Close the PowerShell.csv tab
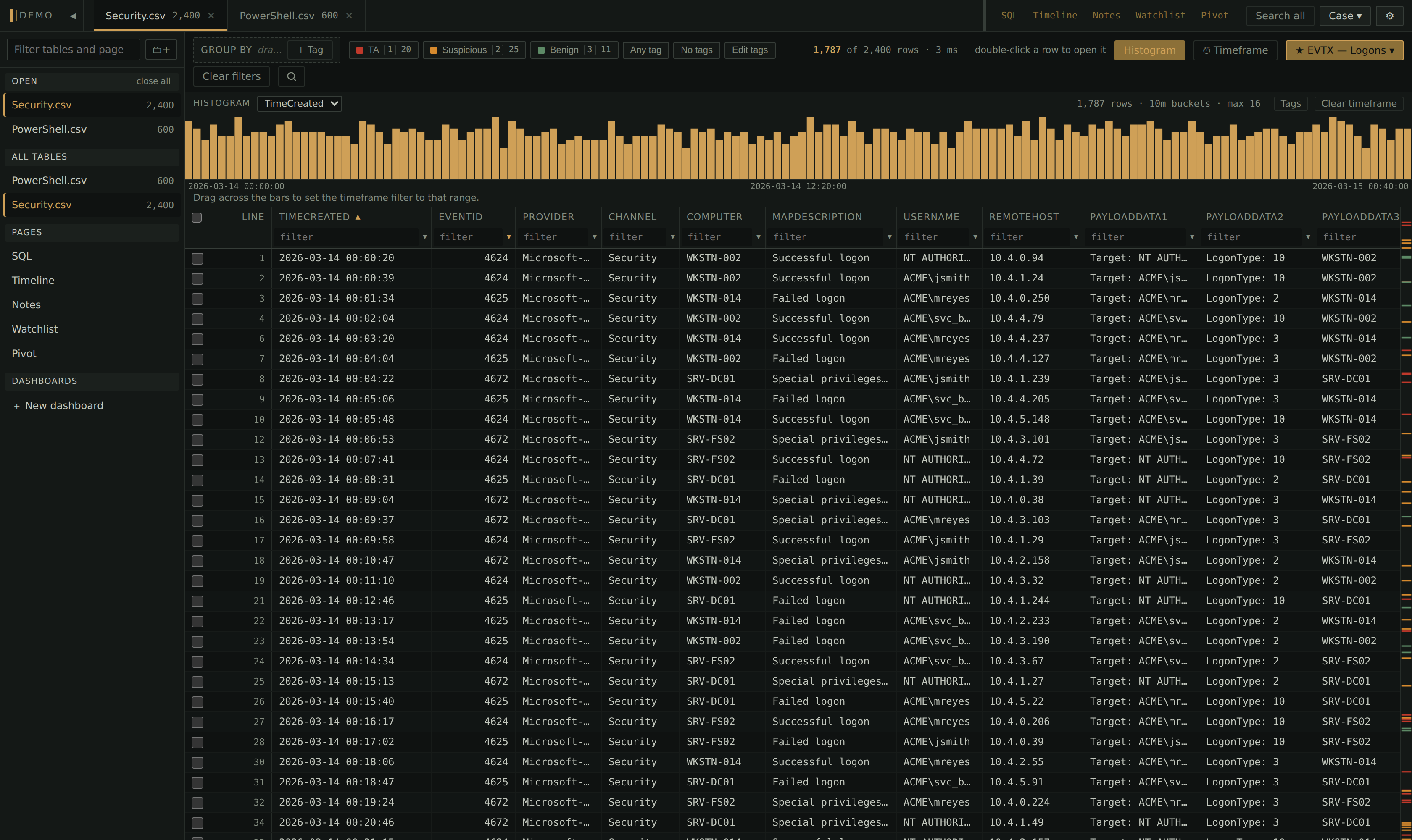 349,16
